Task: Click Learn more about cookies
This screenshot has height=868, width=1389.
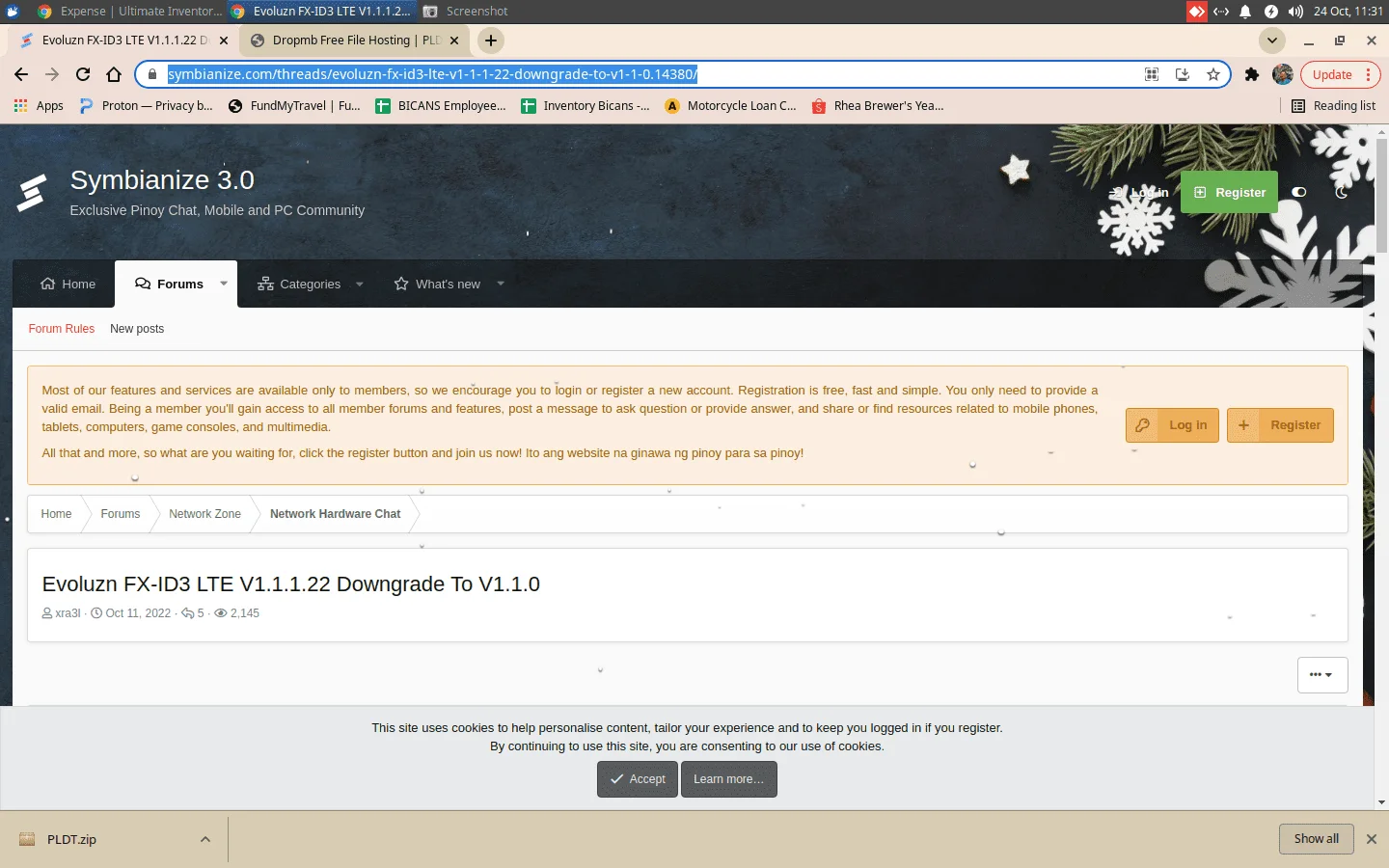Action: click(728, 779)
